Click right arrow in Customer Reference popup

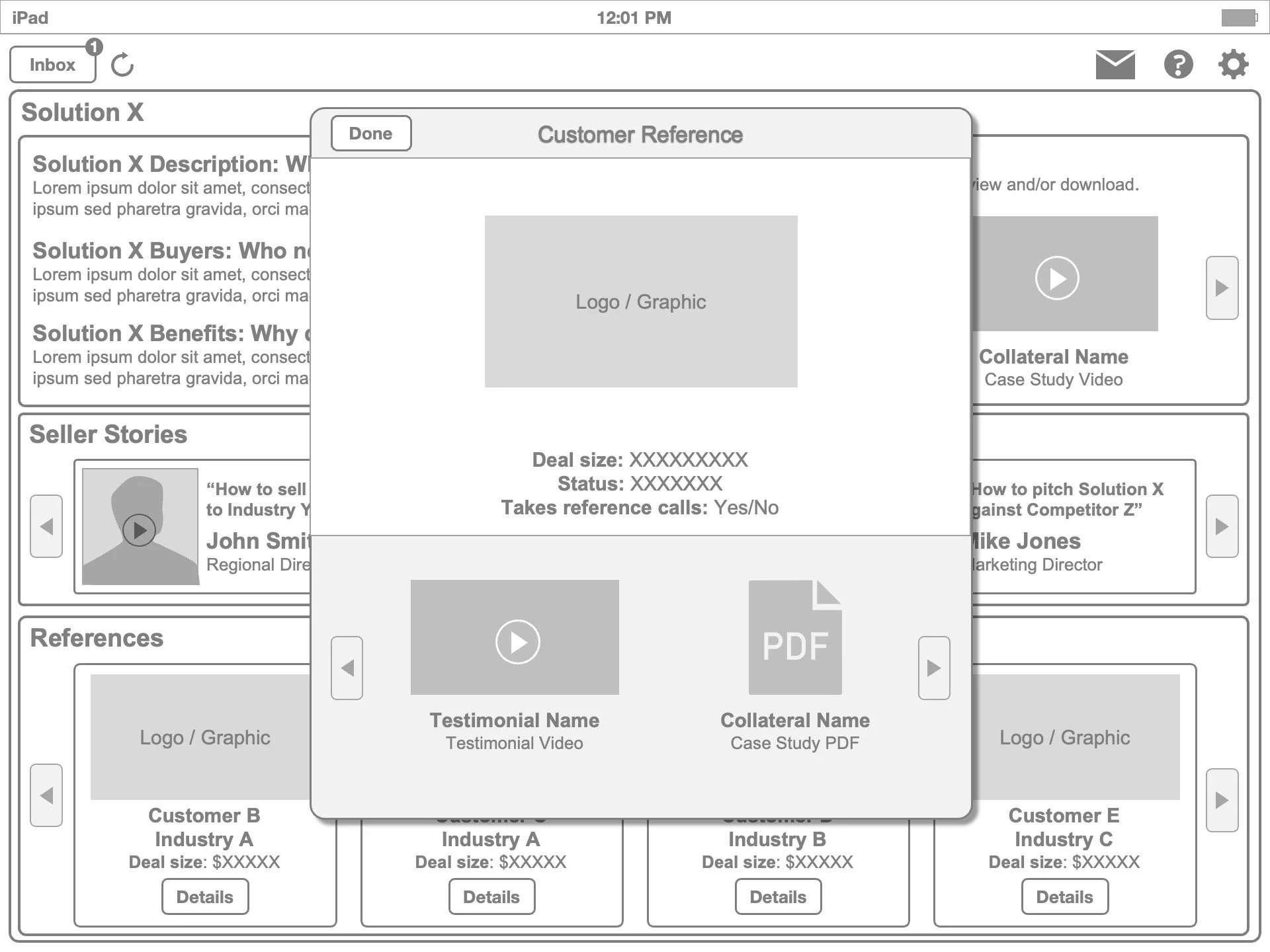(934, 668)
